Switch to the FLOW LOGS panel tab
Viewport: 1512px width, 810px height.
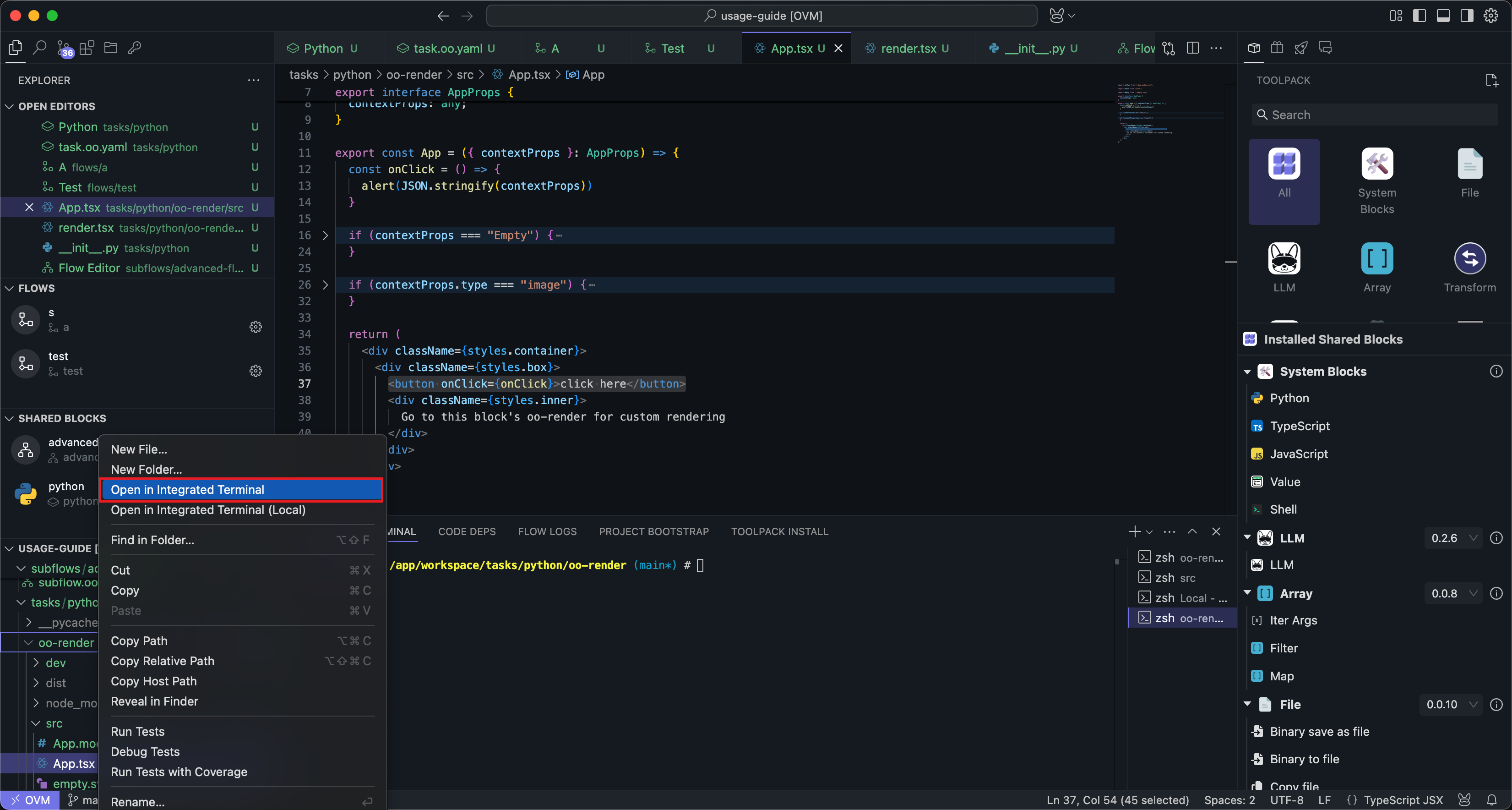(546, 531)
